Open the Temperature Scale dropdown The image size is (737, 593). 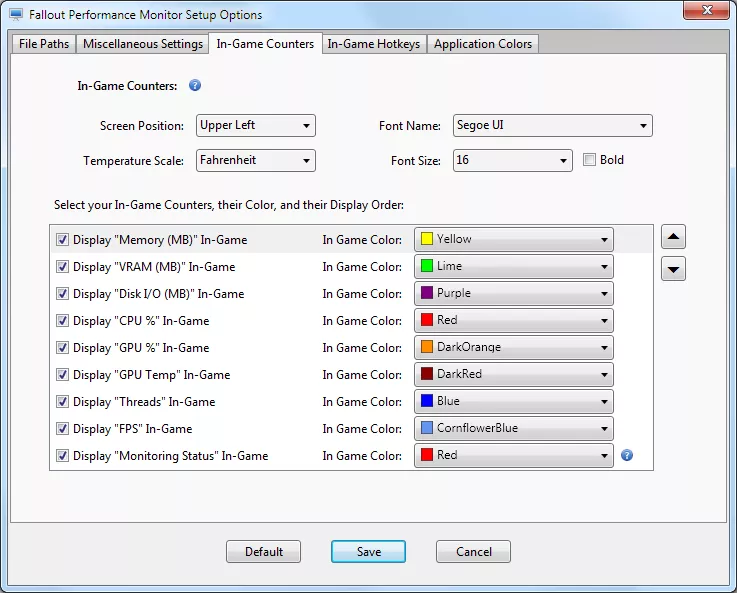pyautogui.click(x=256, y=161)
